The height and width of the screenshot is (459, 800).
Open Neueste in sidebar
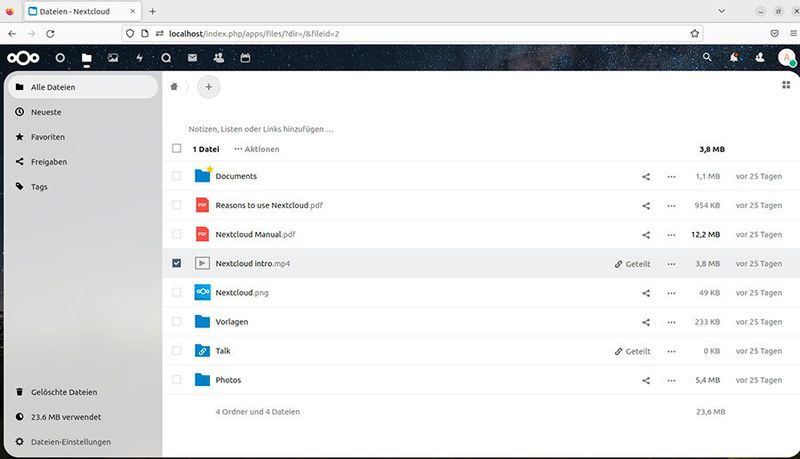(83, 112)
